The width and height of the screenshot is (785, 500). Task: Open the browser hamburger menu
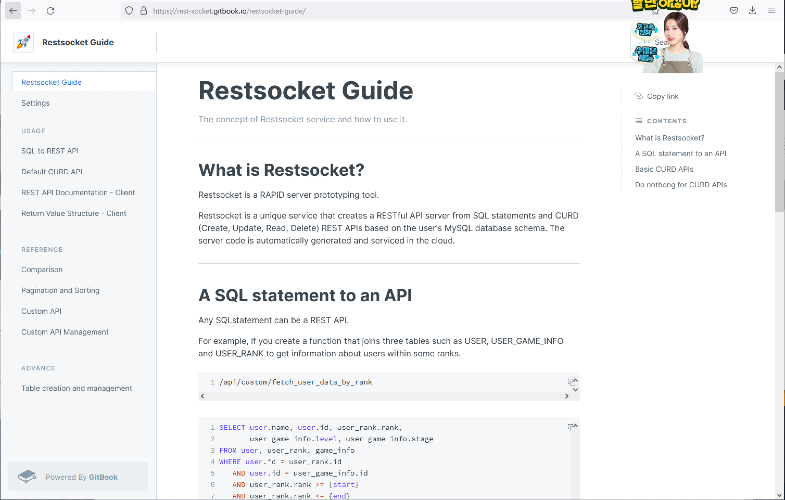point(771,10)
